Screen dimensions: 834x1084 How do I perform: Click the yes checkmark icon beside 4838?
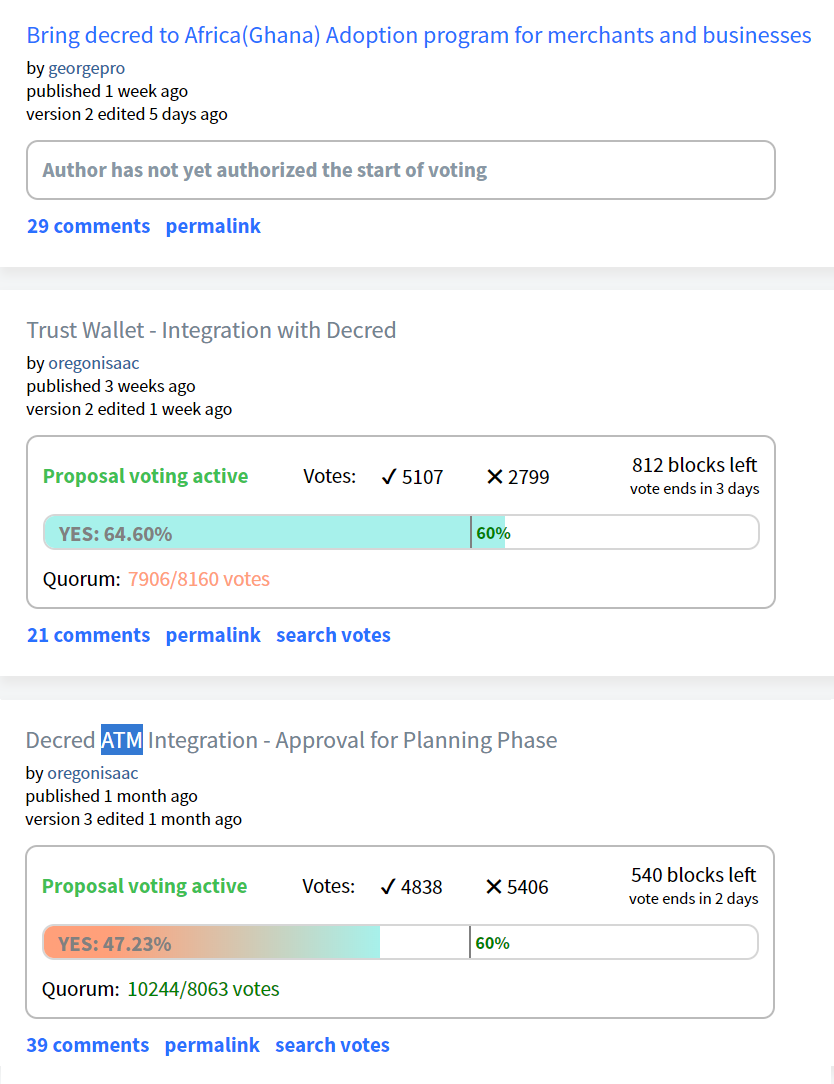pos(388,887)
